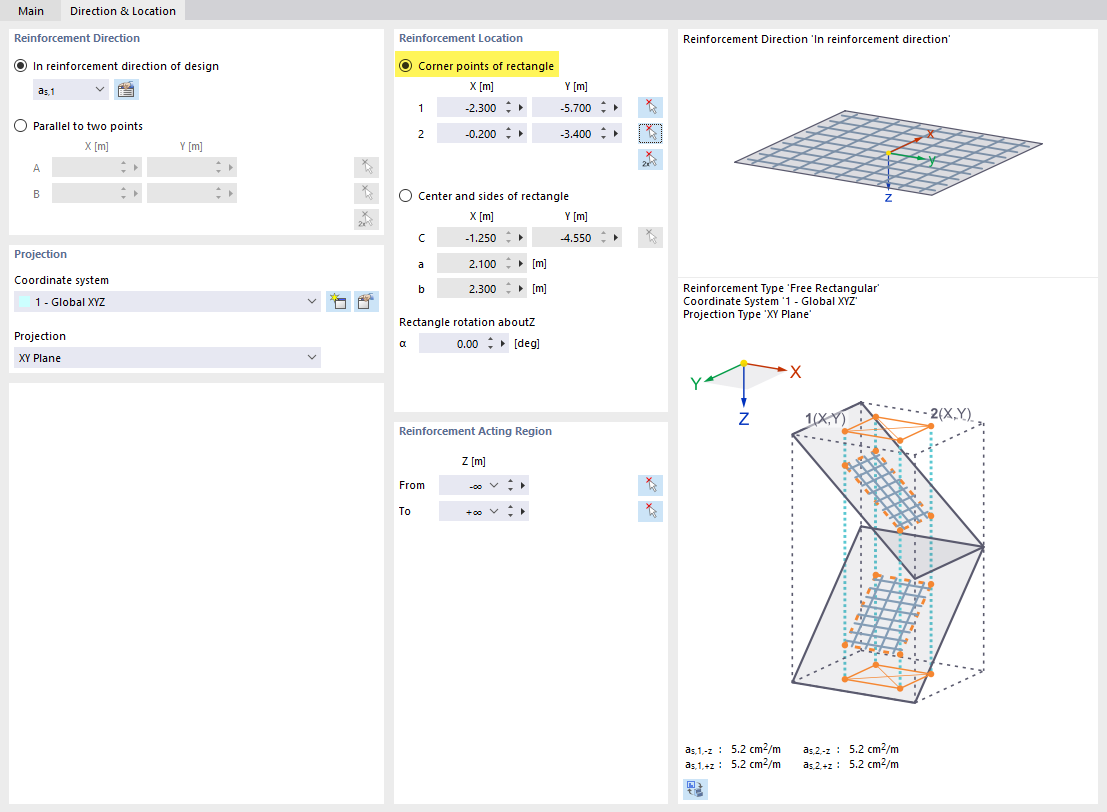Select Parallel to two points option

pyautogui.click(x=21, y=126)
